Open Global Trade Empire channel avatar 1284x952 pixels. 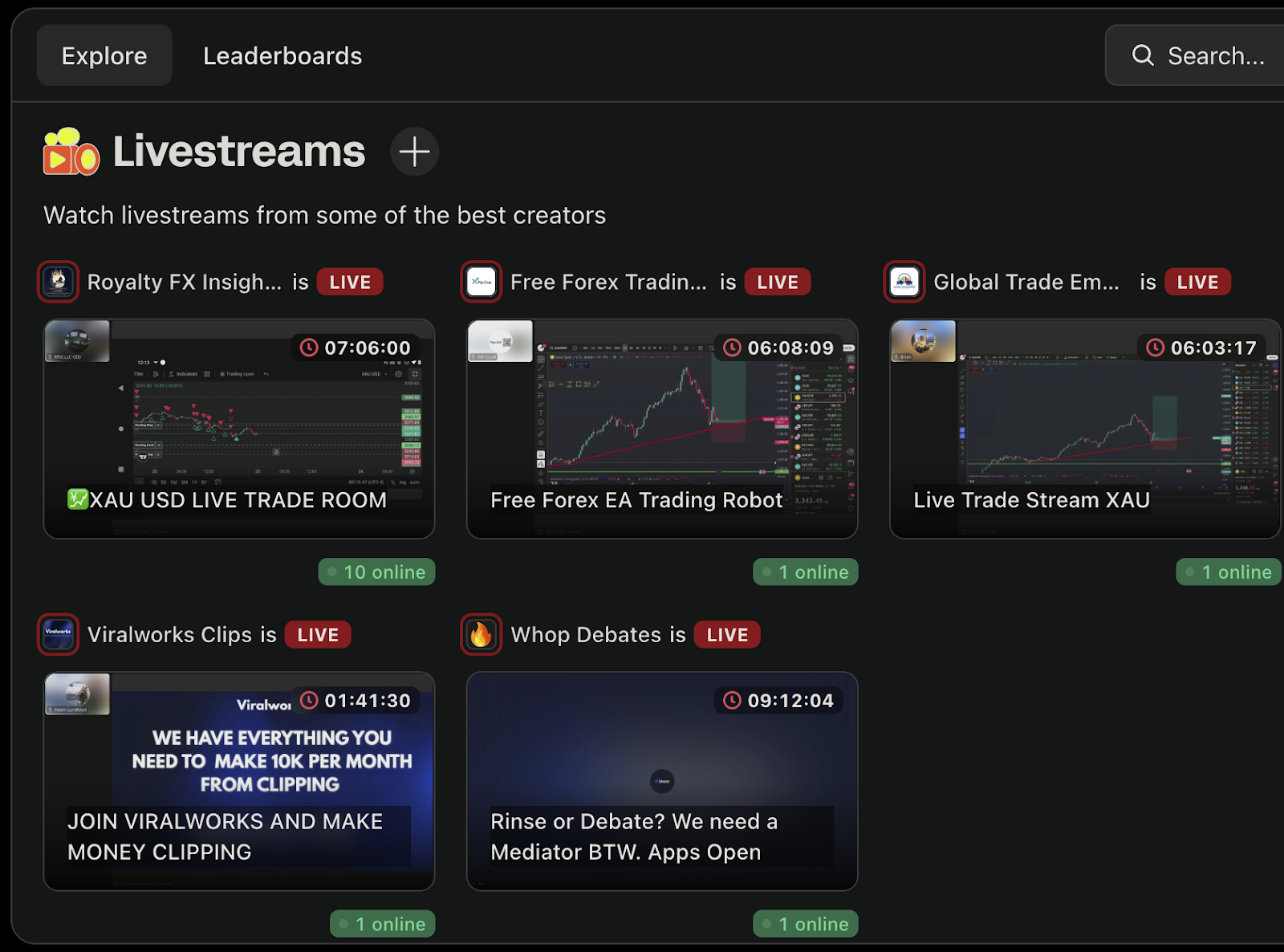(904, 282)
